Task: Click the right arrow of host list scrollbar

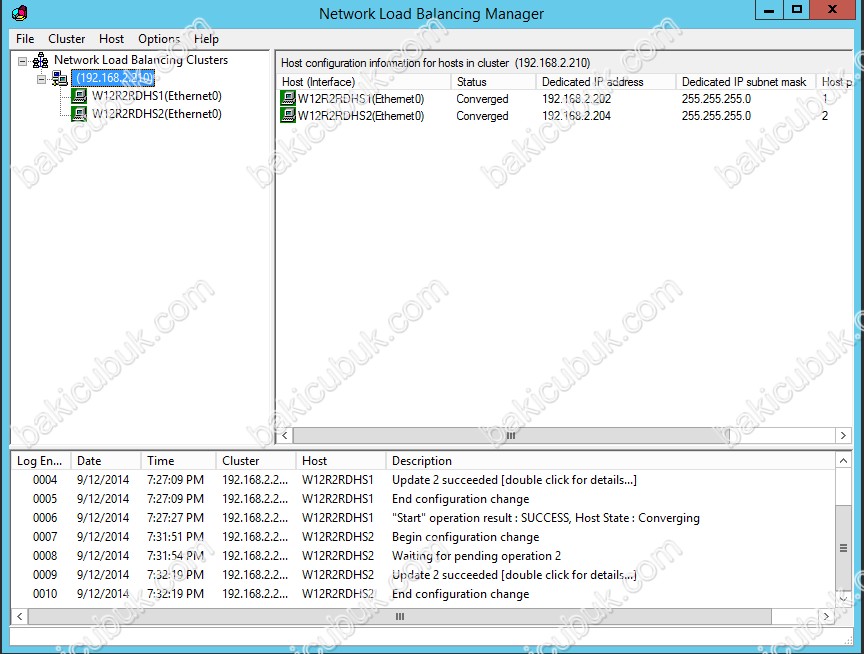Action: [843, 435]
